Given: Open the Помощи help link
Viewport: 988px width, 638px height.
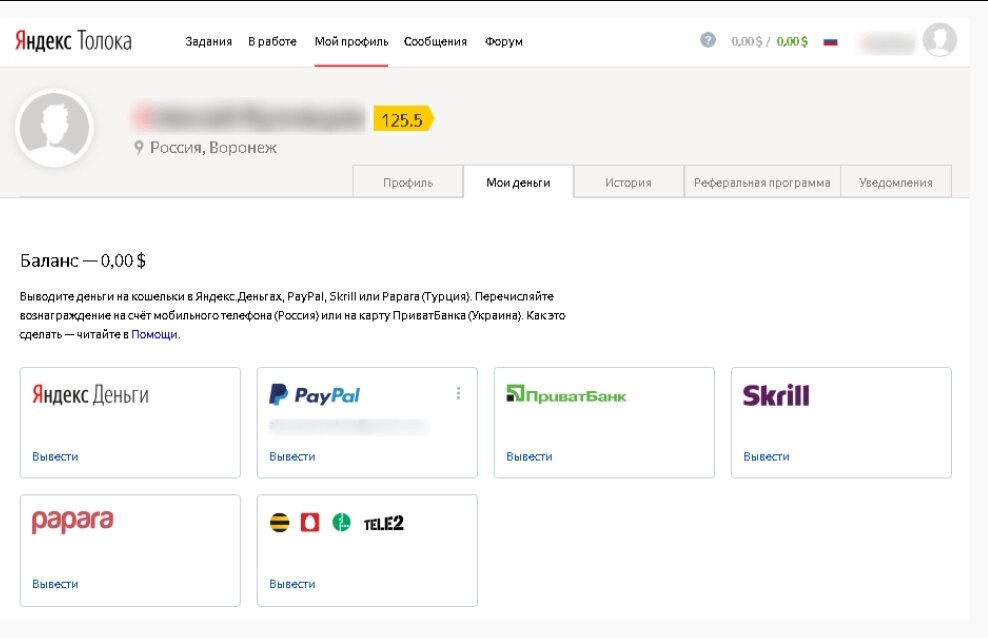Looking at the screenshot, I should pos(154,334).
